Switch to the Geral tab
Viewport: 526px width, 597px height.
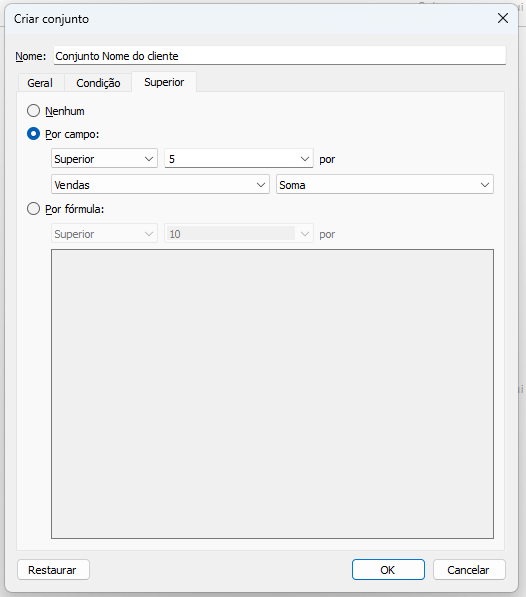(40, 83)
